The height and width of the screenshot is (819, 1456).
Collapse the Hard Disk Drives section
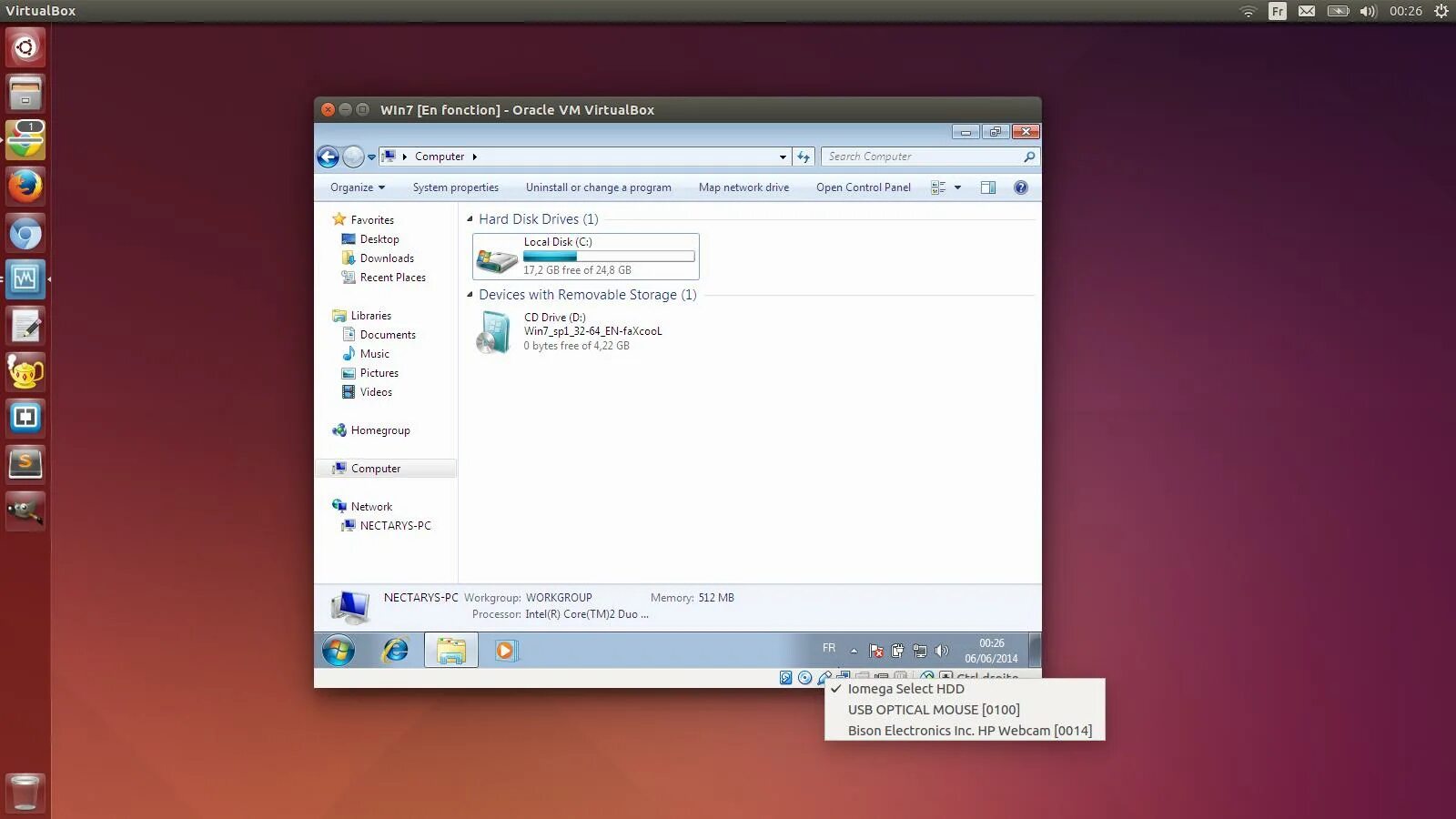(470, 218)
